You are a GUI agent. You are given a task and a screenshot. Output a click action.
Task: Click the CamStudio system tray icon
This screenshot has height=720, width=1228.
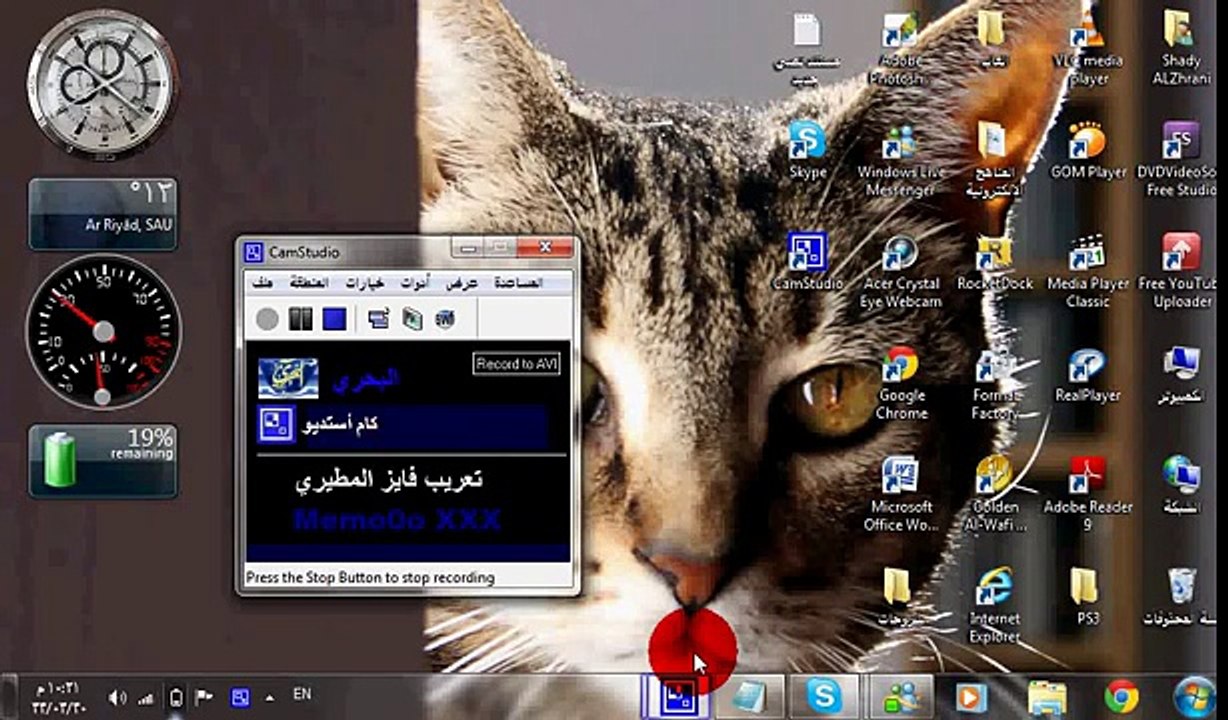click(239, 697)
